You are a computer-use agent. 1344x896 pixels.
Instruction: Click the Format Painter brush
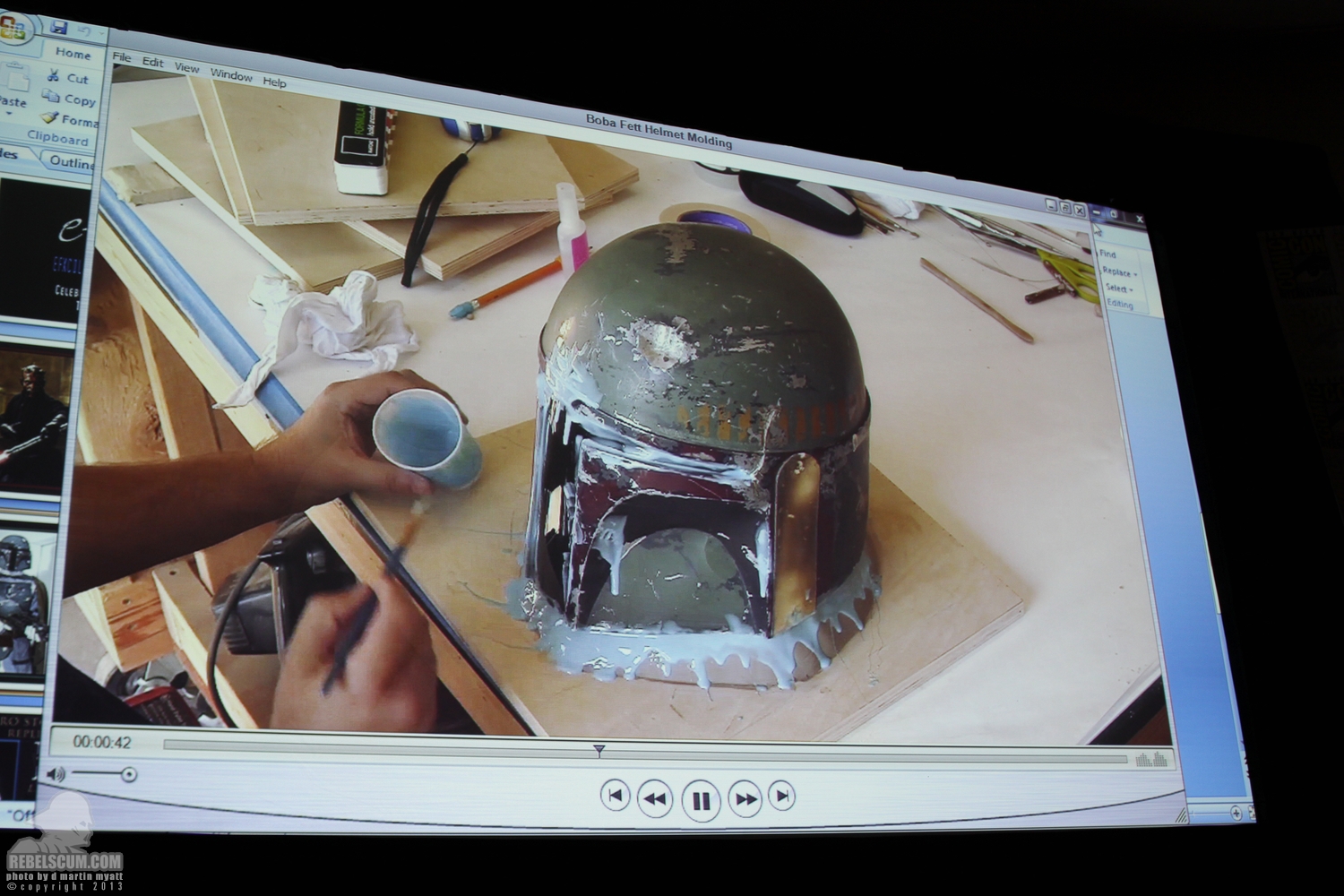[x=68, y=120]
